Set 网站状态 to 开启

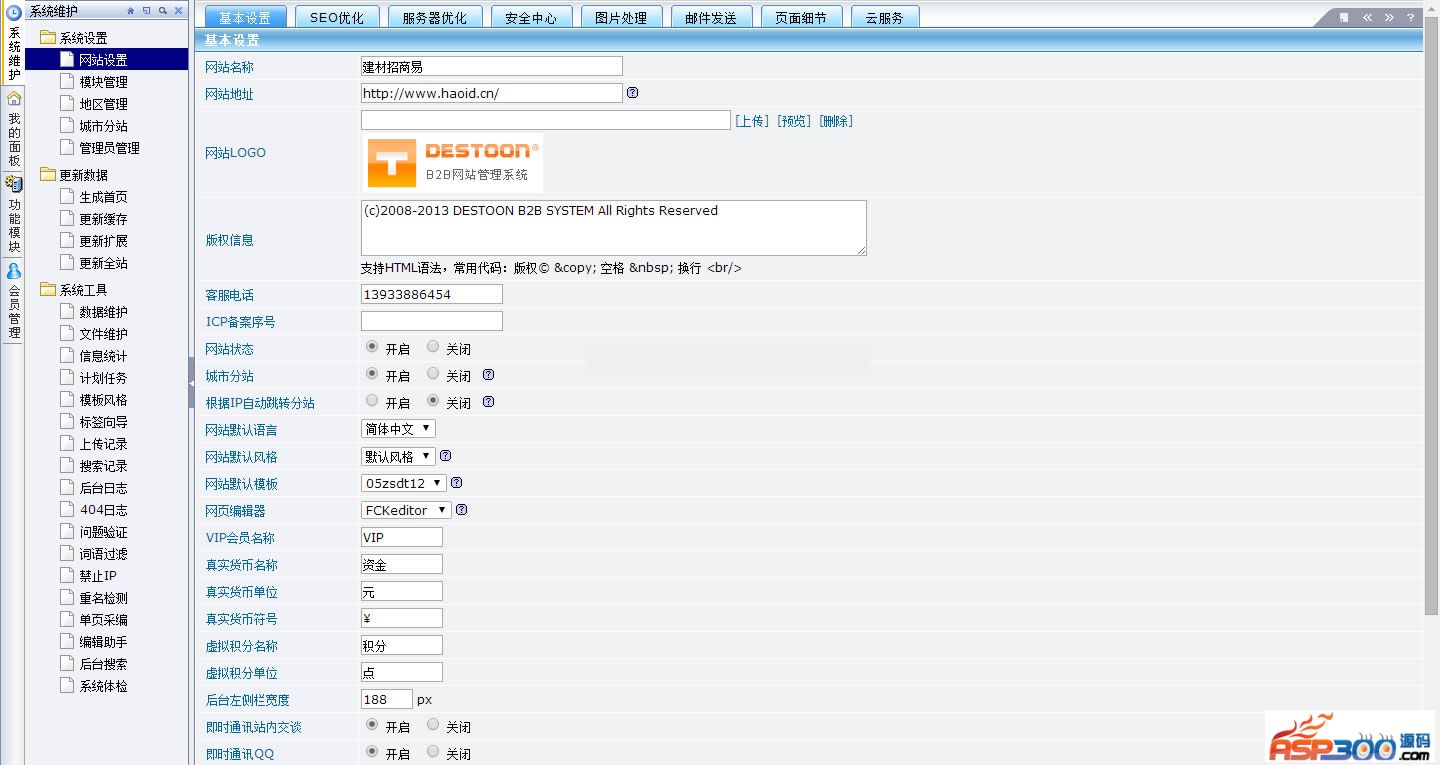tap(372, 347)
